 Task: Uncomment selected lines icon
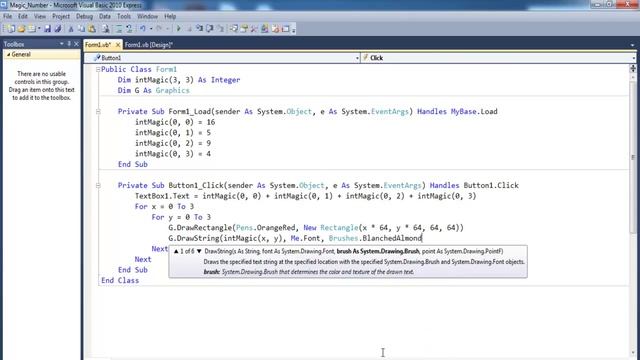pyautogui.click(x=129, y=29)
